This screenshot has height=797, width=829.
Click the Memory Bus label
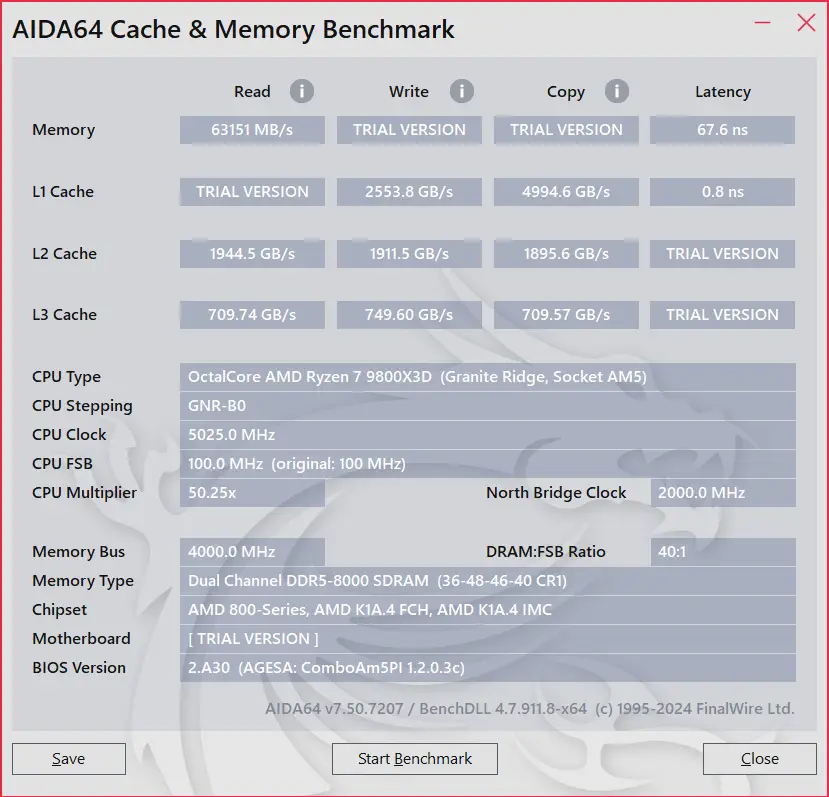78,552
